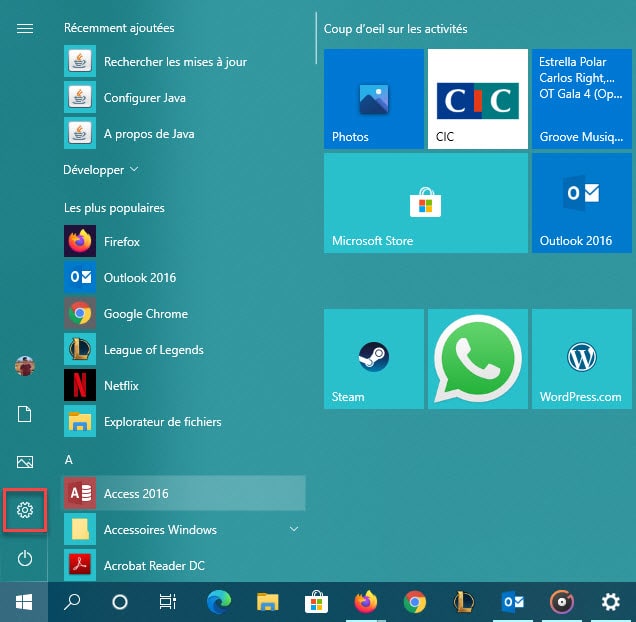
Task: Open Acrobat Reader DC
Action: coord(185,565)
